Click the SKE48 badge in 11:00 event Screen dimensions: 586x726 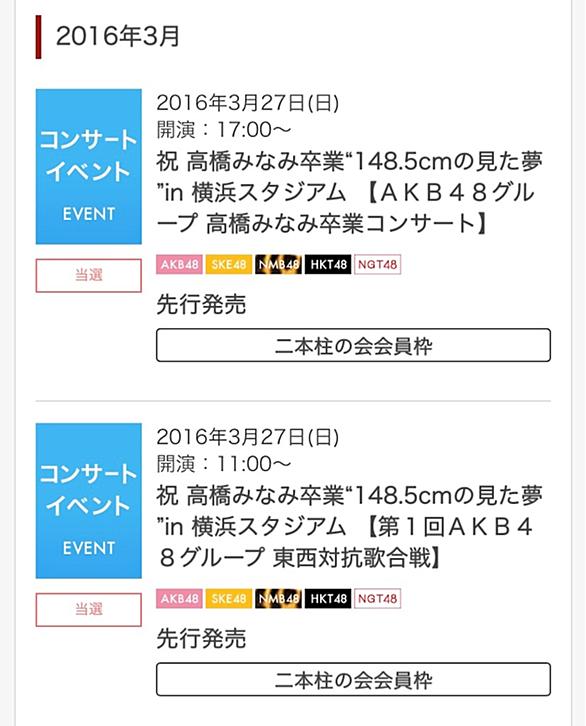coord(229,598)
